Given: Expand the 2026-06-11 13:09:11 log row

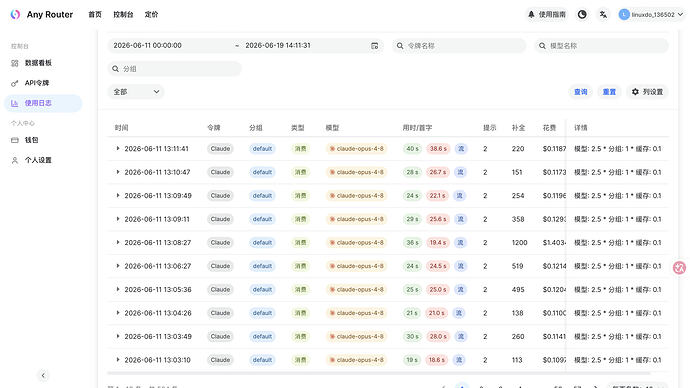Looking at the screenshot, I should [118, 219].
